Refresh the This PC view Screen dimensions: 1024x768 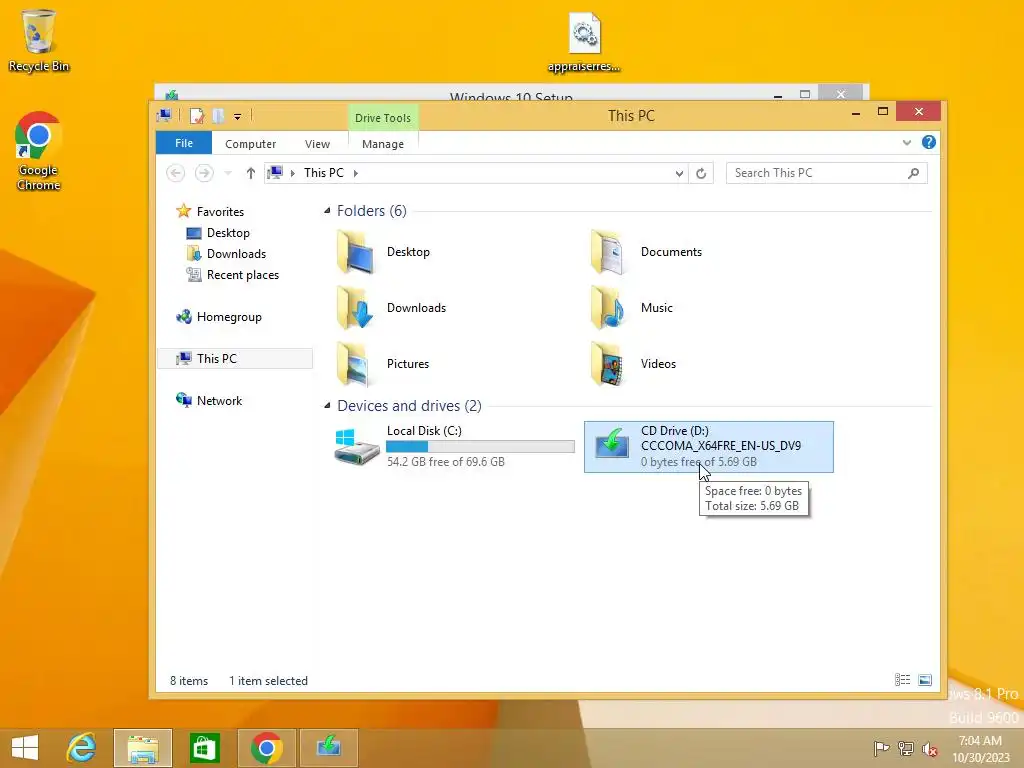701,173
